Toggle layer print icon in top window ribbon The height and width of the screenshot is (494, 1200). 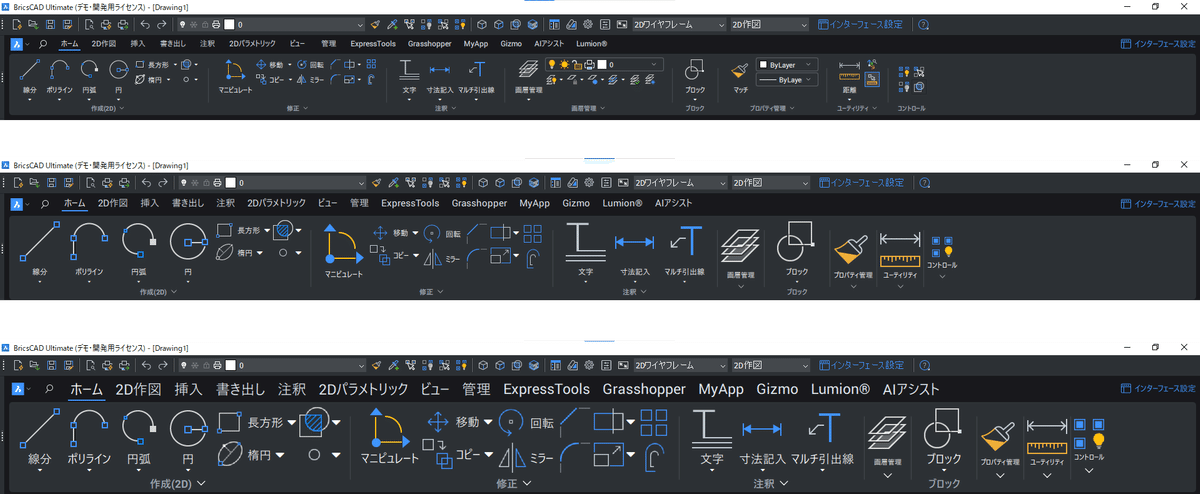point(589,64)
